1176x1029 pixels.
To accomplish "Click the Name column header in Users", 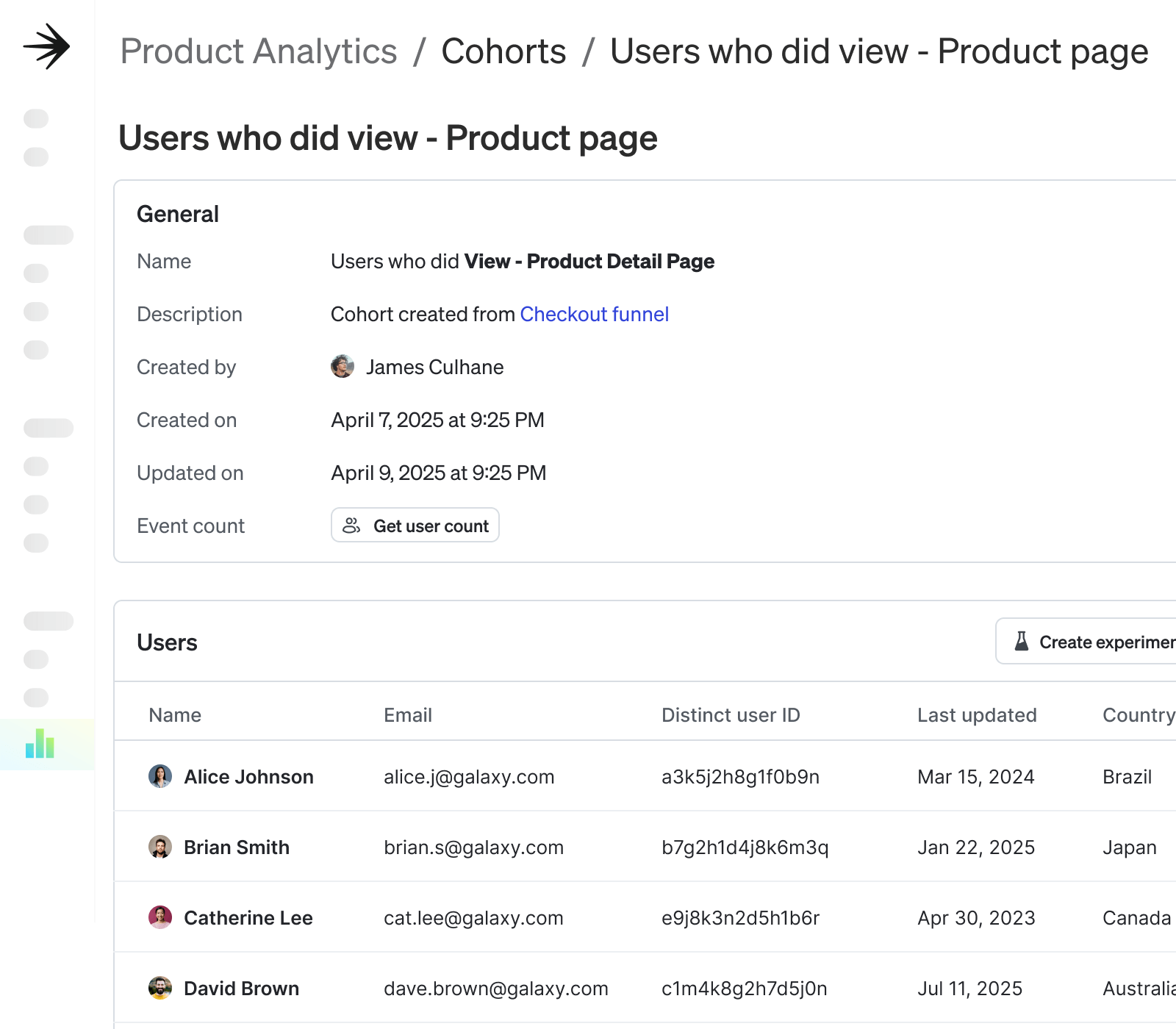I will (x=175, y=715).
